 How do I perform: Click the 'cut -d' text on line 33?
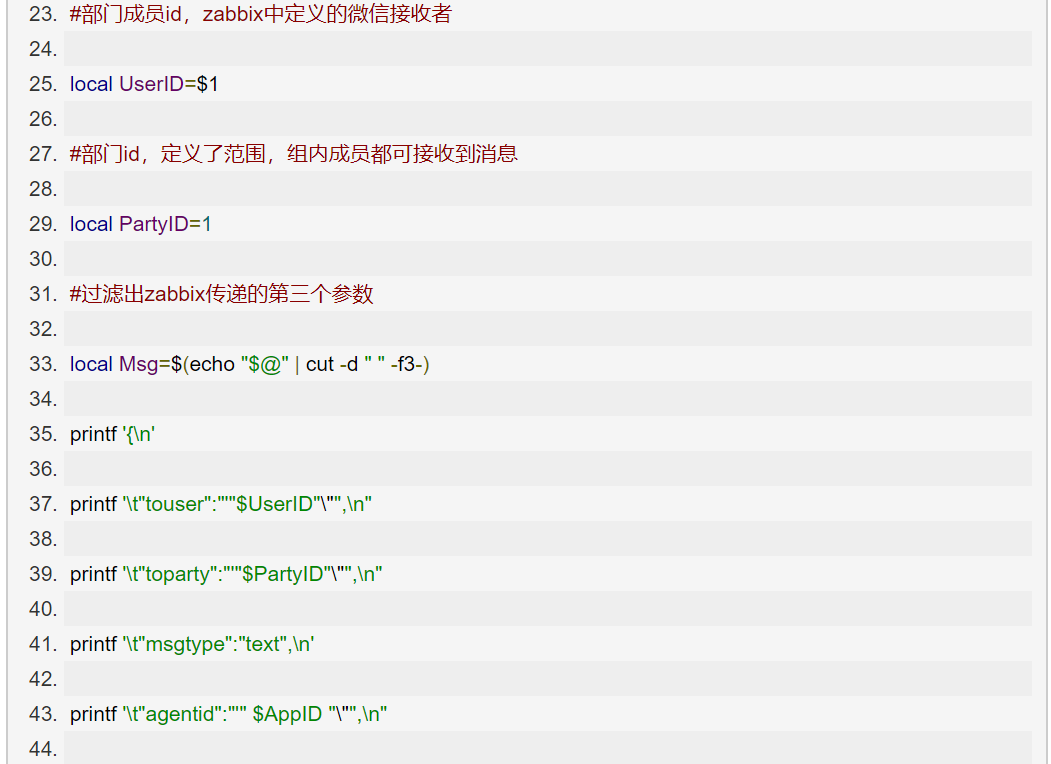click(x=332, y=364)
